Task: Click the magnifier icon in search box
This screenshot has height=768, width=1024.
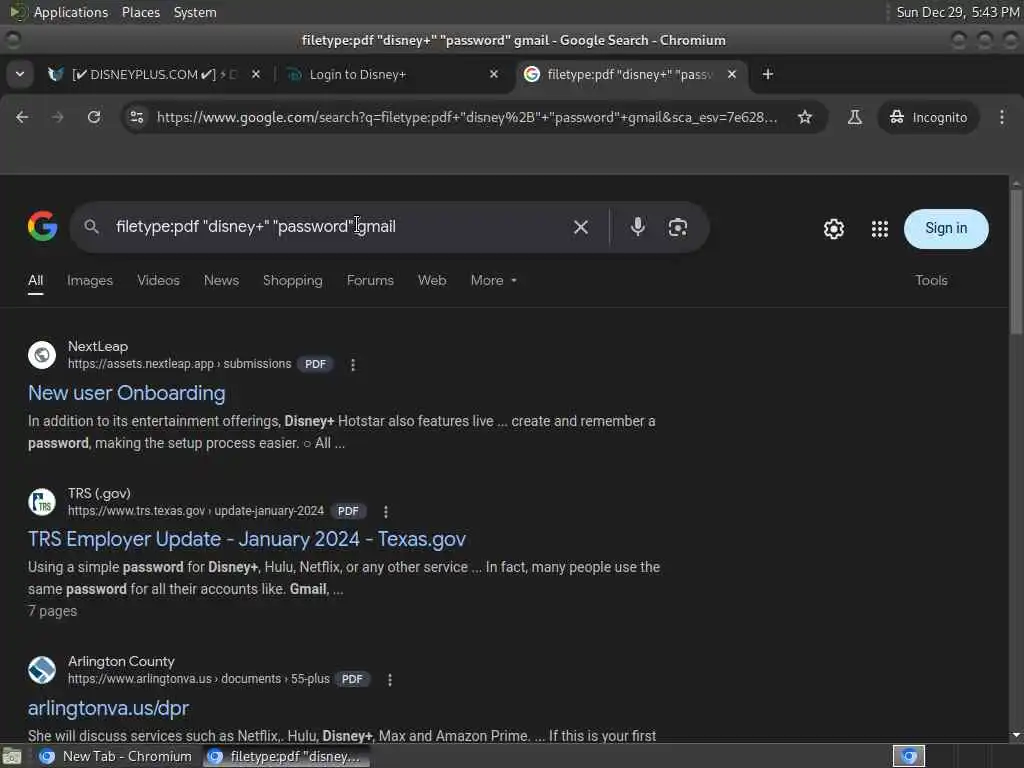Action: point(91,227)
